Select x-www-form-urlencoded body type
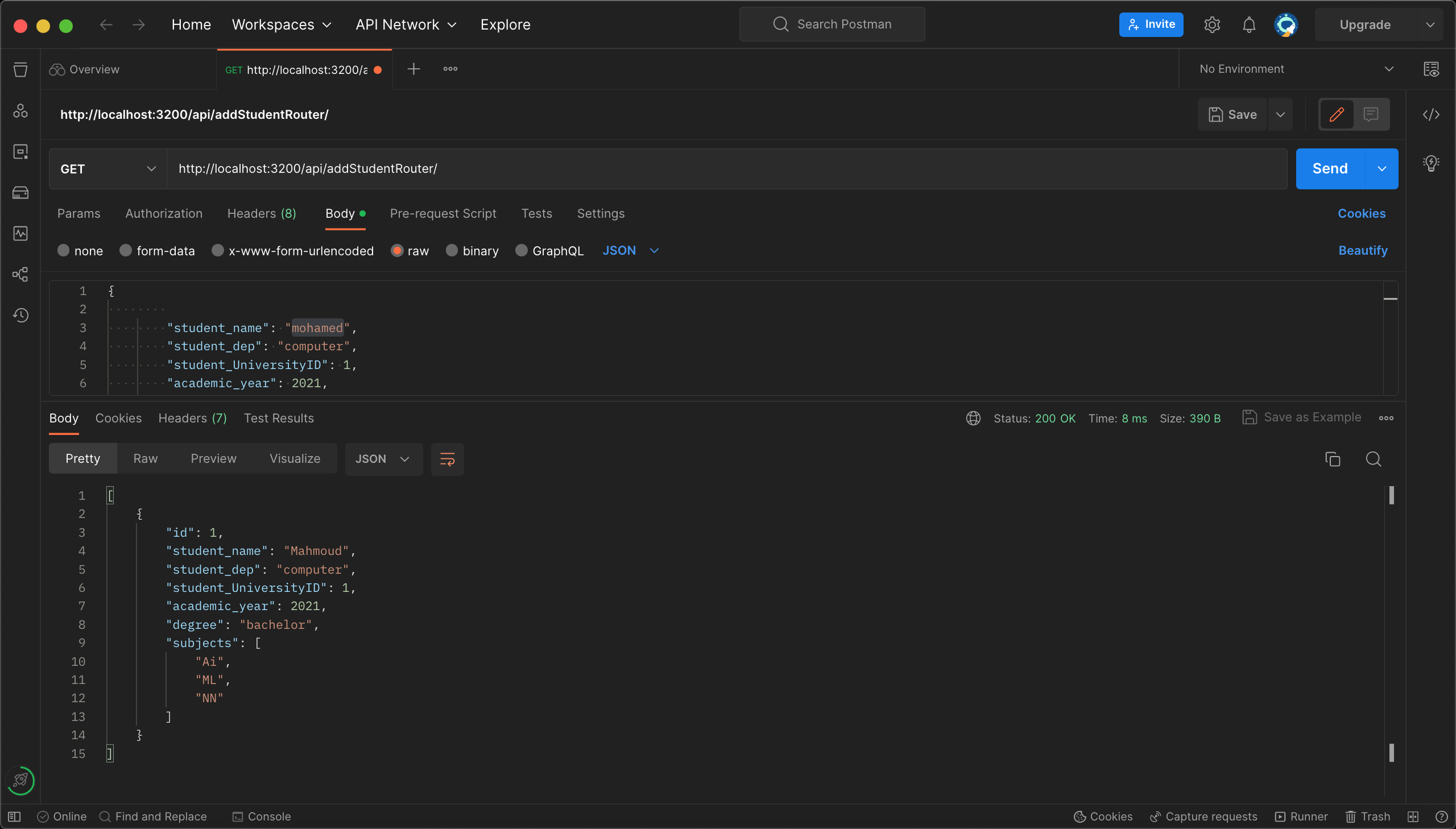 293,251
